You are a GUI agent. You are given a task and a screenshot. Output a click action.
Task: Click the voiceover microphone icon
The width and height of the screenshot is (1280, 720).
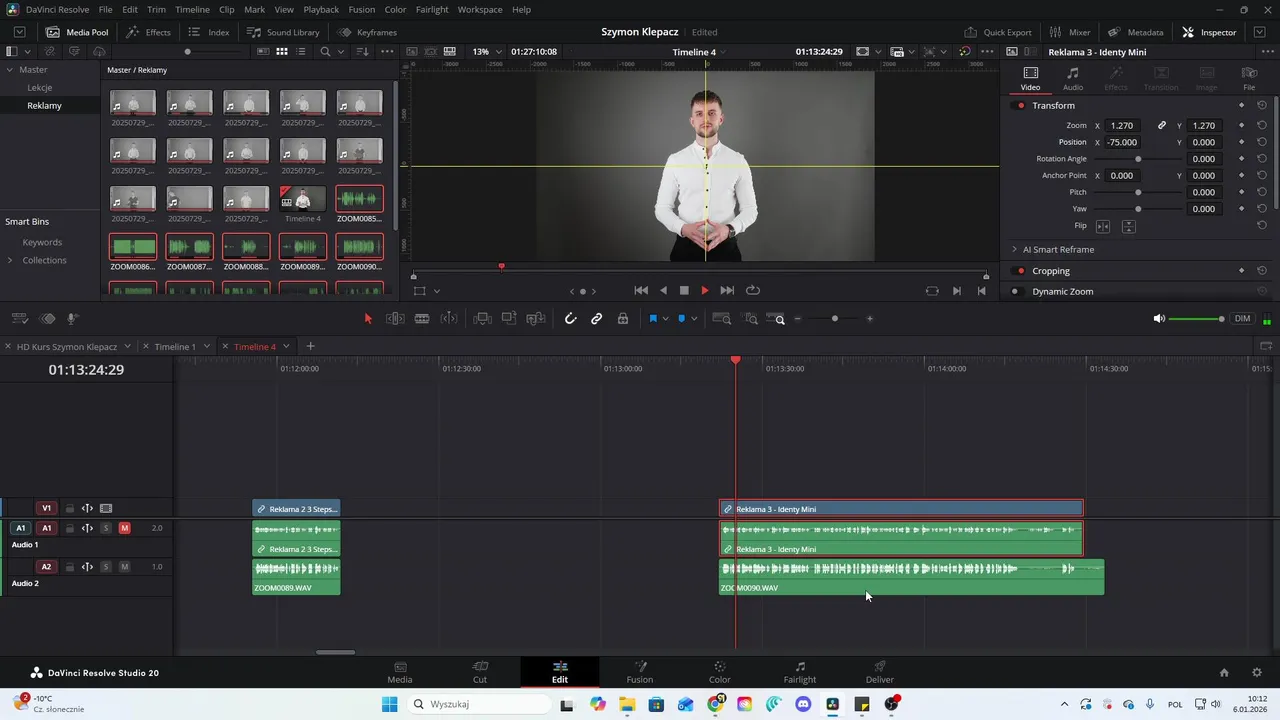pos(73,319)
